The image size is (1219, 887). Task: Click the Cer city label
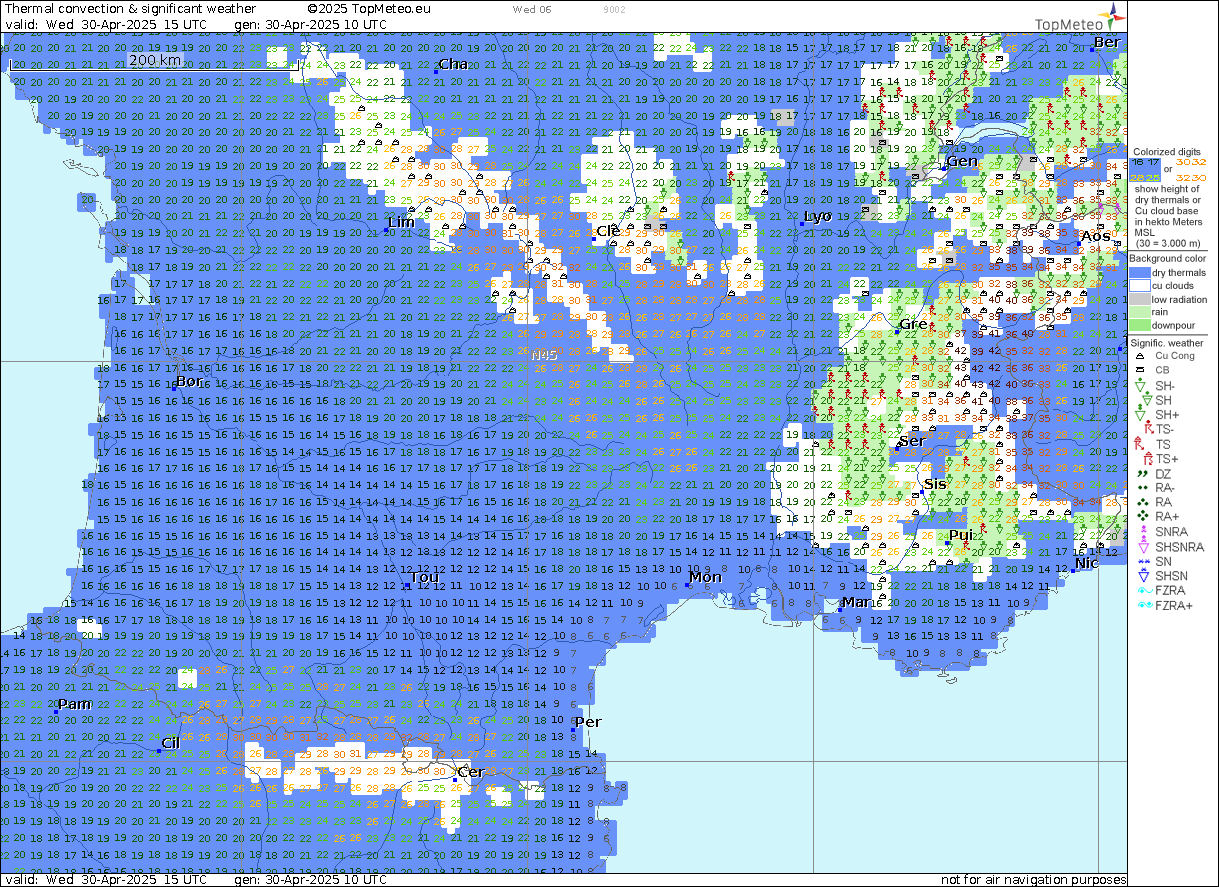tap(470, 772)
